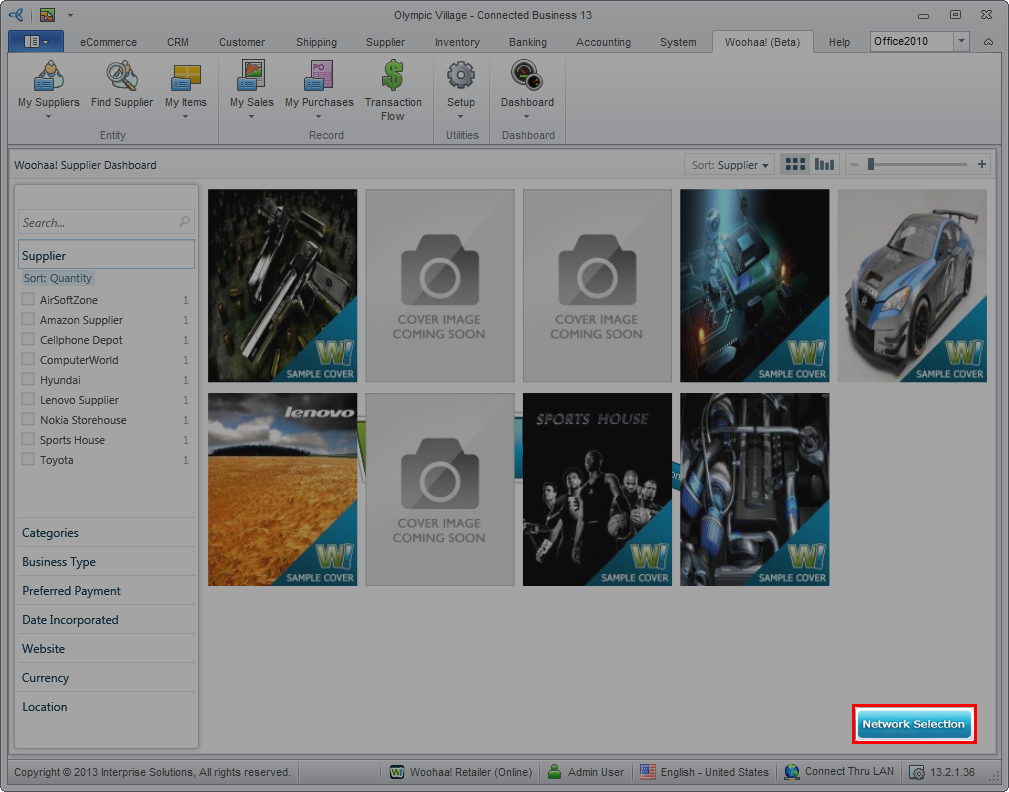Expand the My Sales dropdown arrow
The image size is (1009, 792).
(251, 116)
